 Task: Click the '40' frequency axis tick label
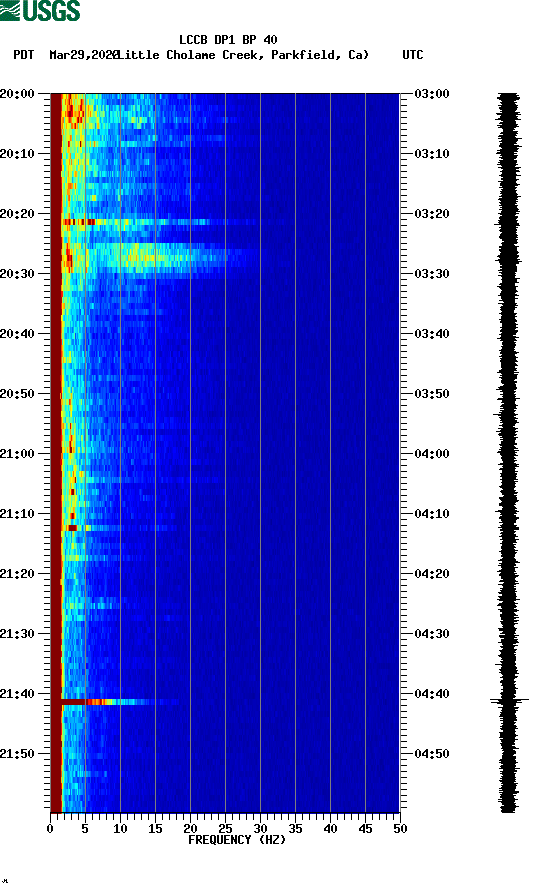click(x=330, y=829)
